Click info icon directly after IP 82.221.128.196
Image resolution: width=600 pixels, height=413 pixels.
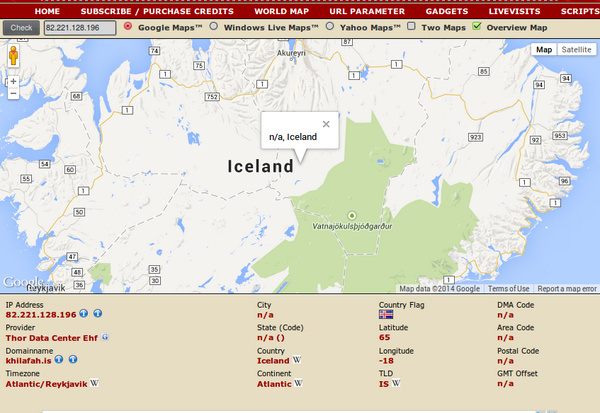[83, 313]
